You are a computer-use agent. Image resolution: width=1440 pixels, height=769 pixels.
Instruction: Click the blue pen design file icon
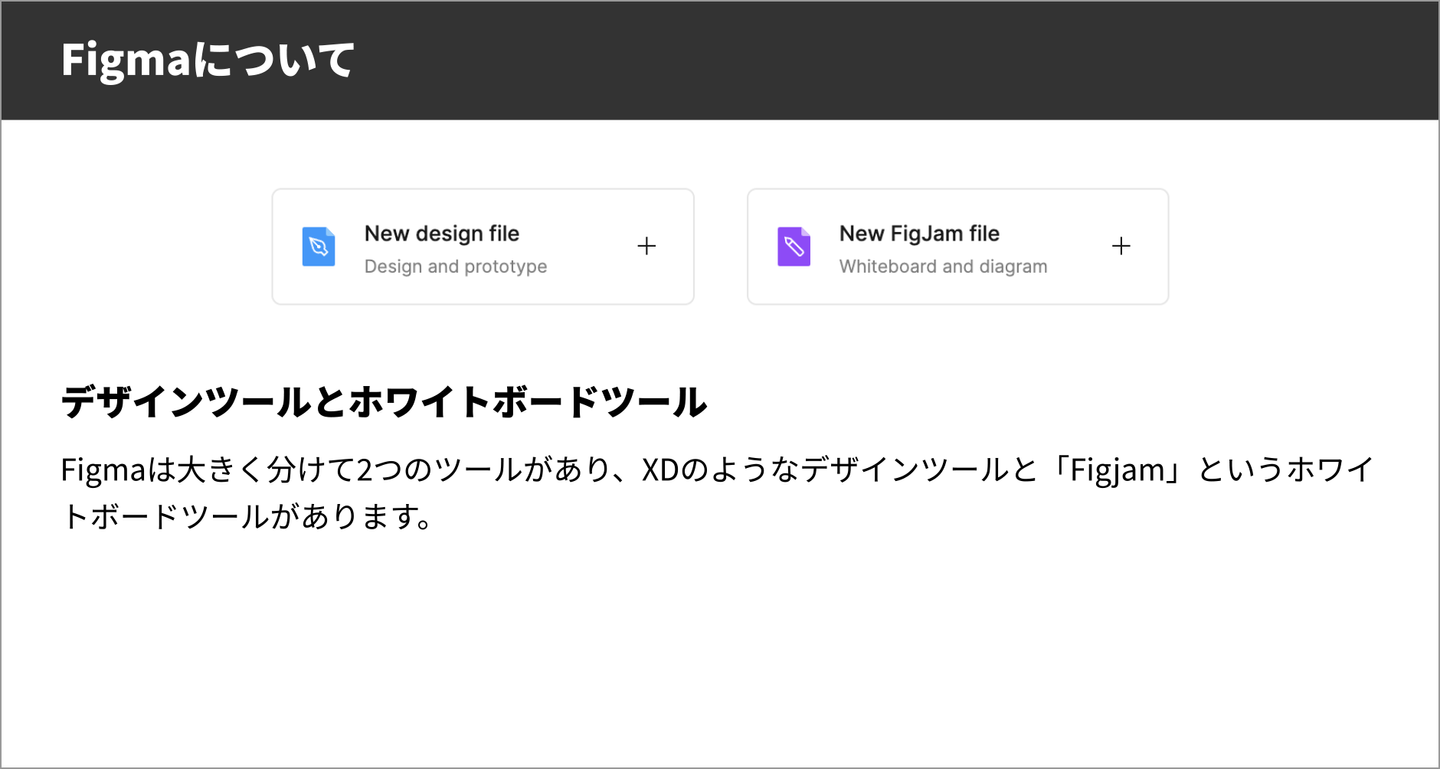(318, 246)
